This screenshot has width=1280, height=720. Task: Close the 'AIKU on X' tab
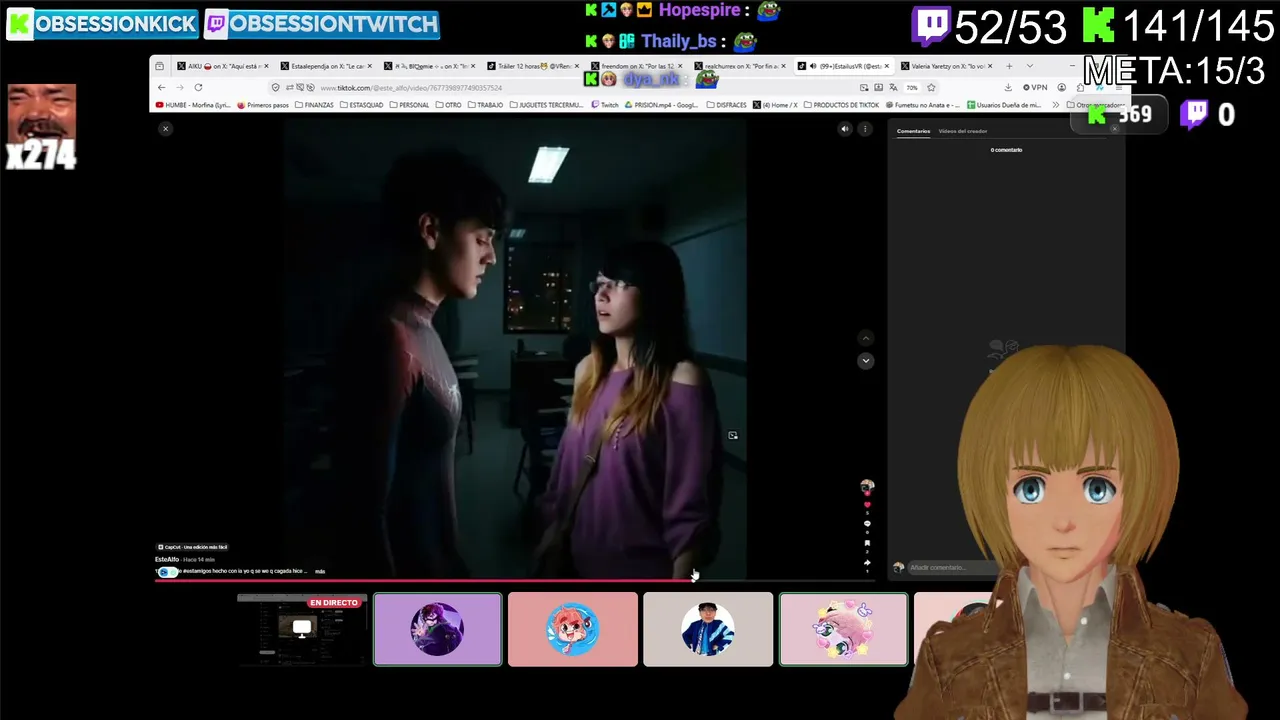pos(266,66)
